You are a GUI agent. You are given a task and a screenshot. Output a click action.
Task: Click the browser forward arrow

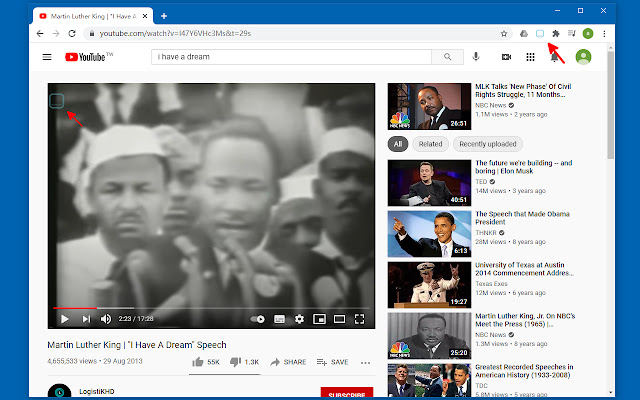click(56, 33)
